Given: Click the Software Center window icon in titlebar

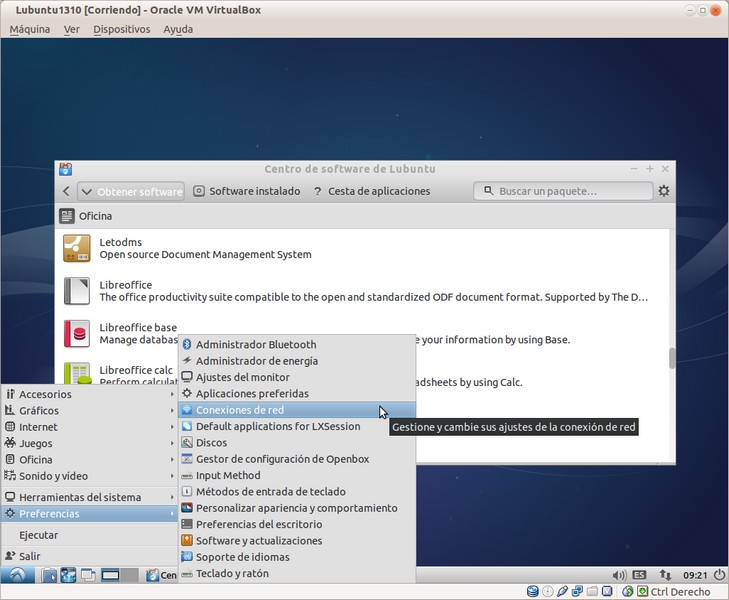Looking at the screenshot, I should (x=66, y=169).
